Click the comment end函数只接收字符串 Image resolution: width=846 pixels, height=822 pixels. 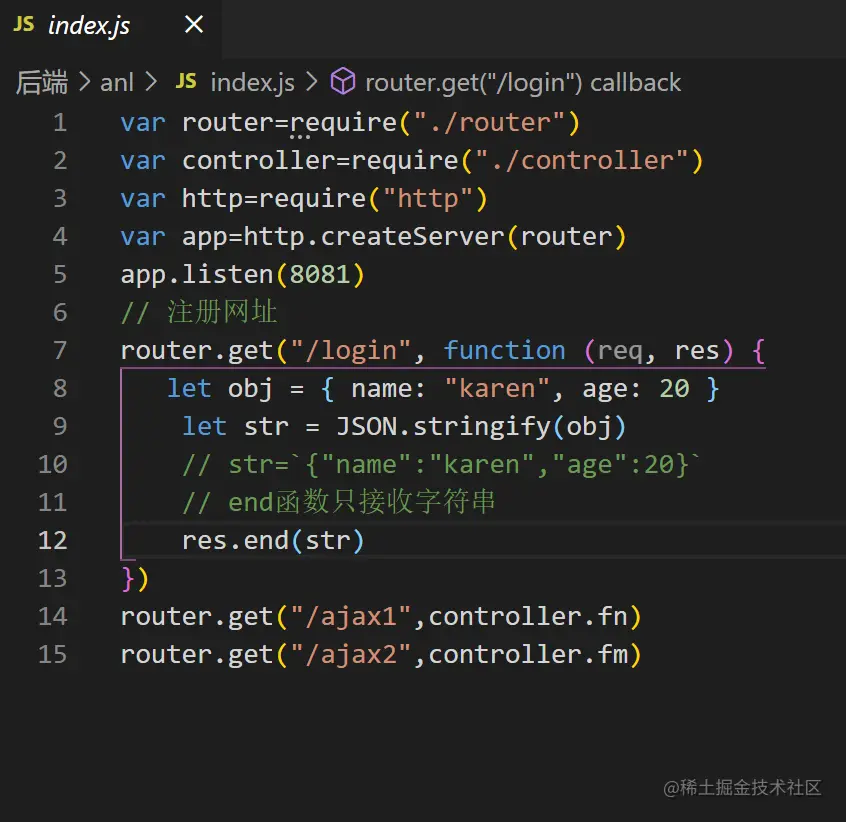(338, 502)
